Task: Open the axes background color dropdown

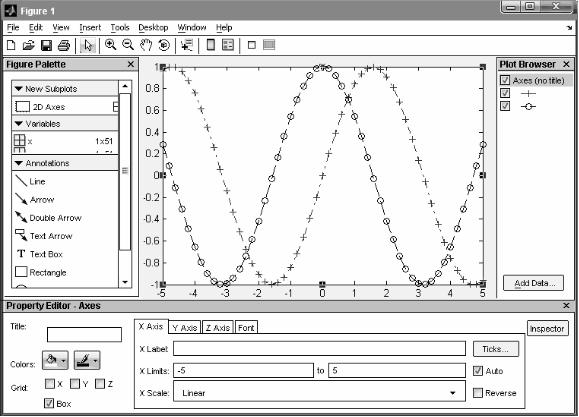Action: [x=55, y=360]
